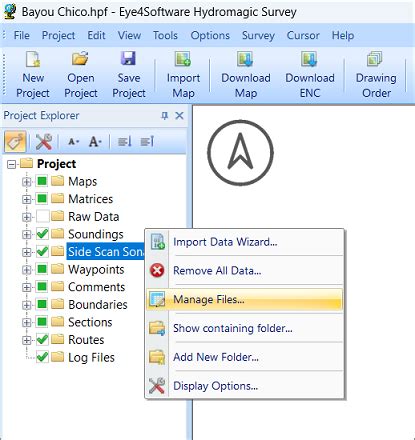
Task: Click the north arrow compass on map
Action: click(240, 153)
